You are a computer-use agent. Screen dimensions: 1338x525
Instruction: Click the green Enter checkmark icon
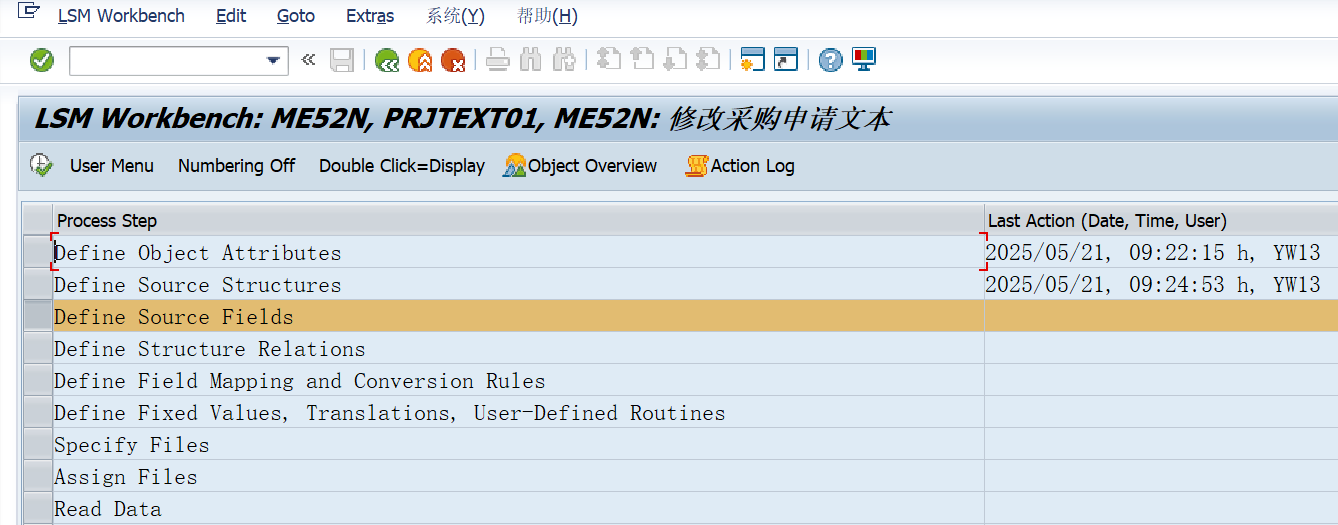[x=42, y=61]
